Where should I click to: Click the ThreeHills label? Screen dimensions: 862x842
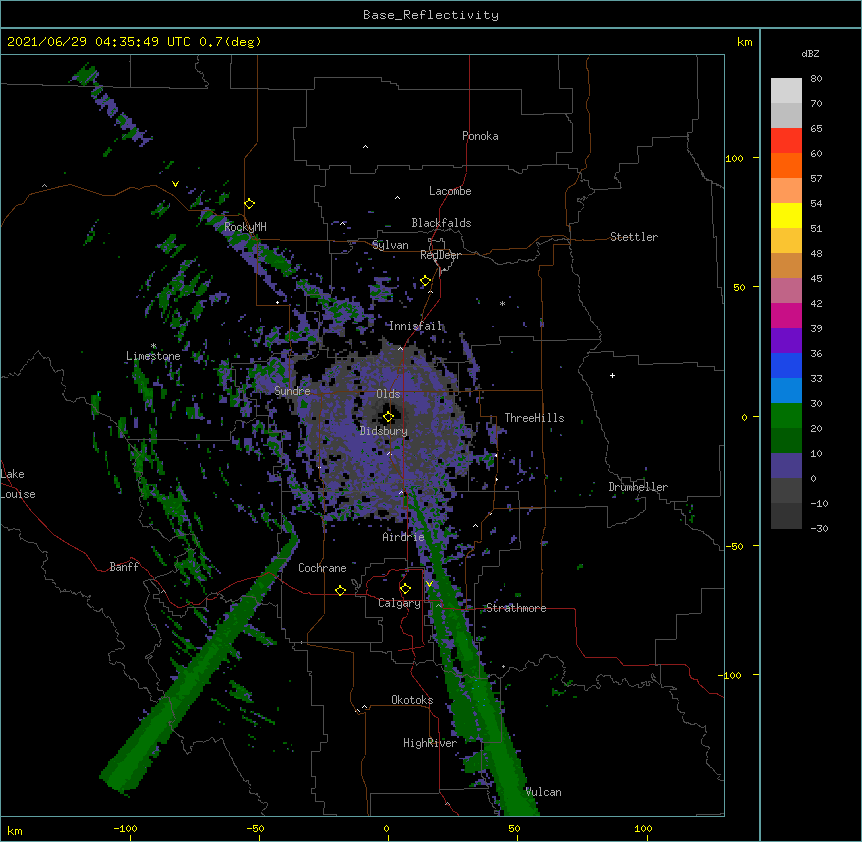point(534,418)
